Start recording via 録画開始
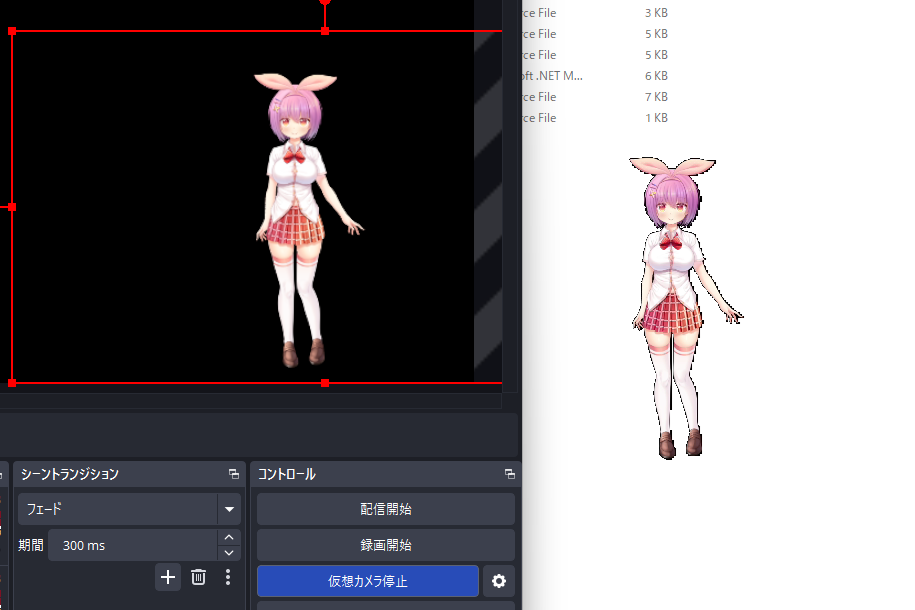Image resolution: width=915 pixels, height=610 pixels. 385,545
